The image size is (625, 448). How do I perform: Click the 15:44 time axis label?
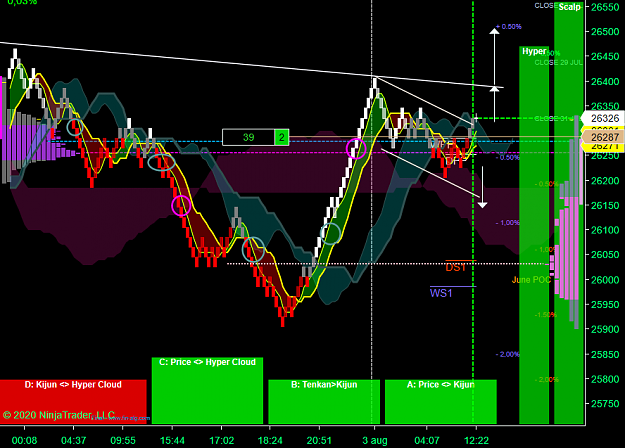173,440
